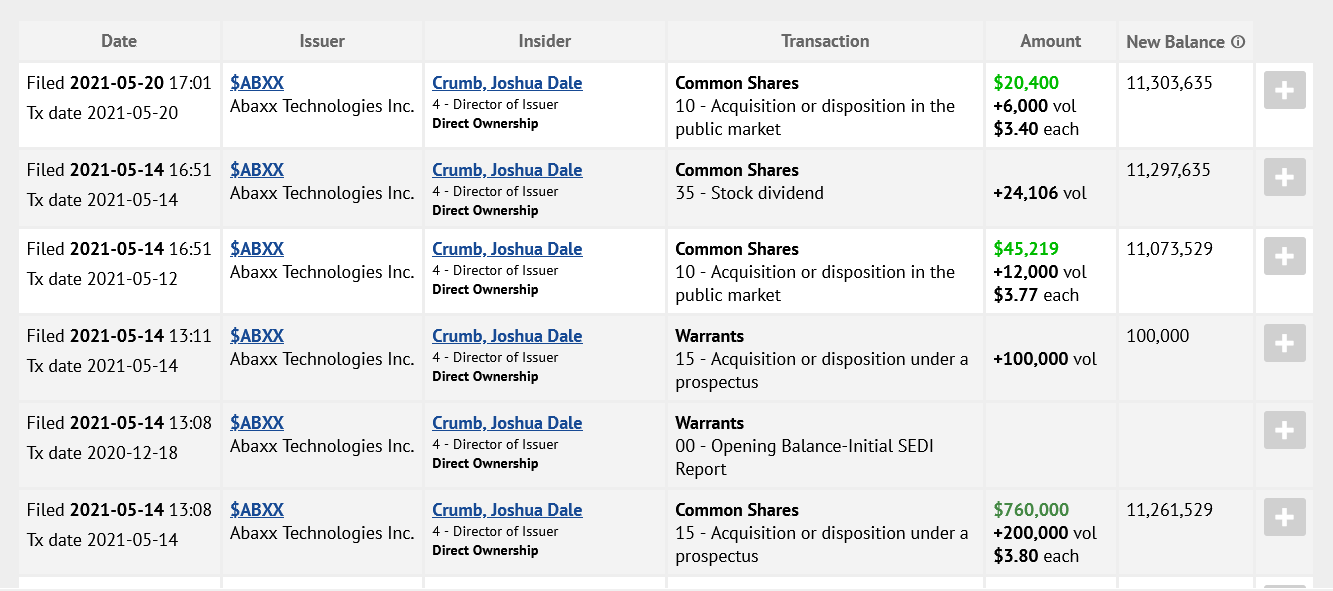Open insider link in $760,000 transaction row

coord(507,510)
